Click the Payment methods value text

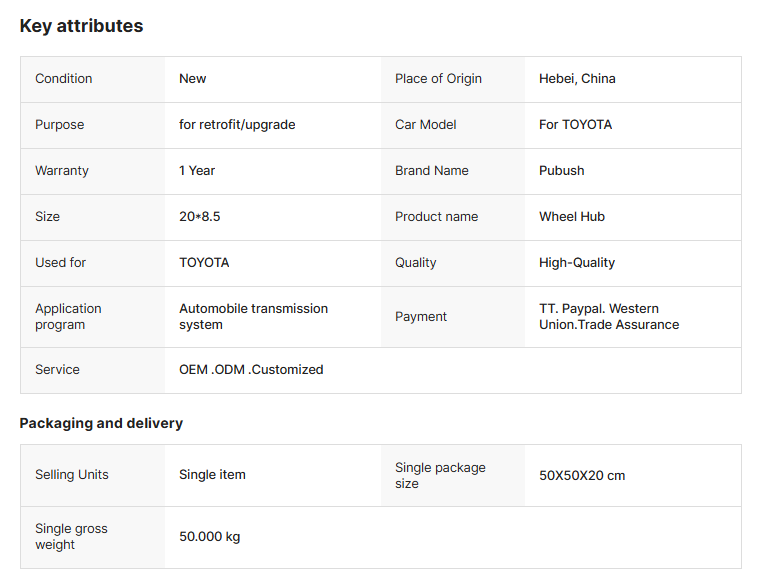tap(608, 317)
